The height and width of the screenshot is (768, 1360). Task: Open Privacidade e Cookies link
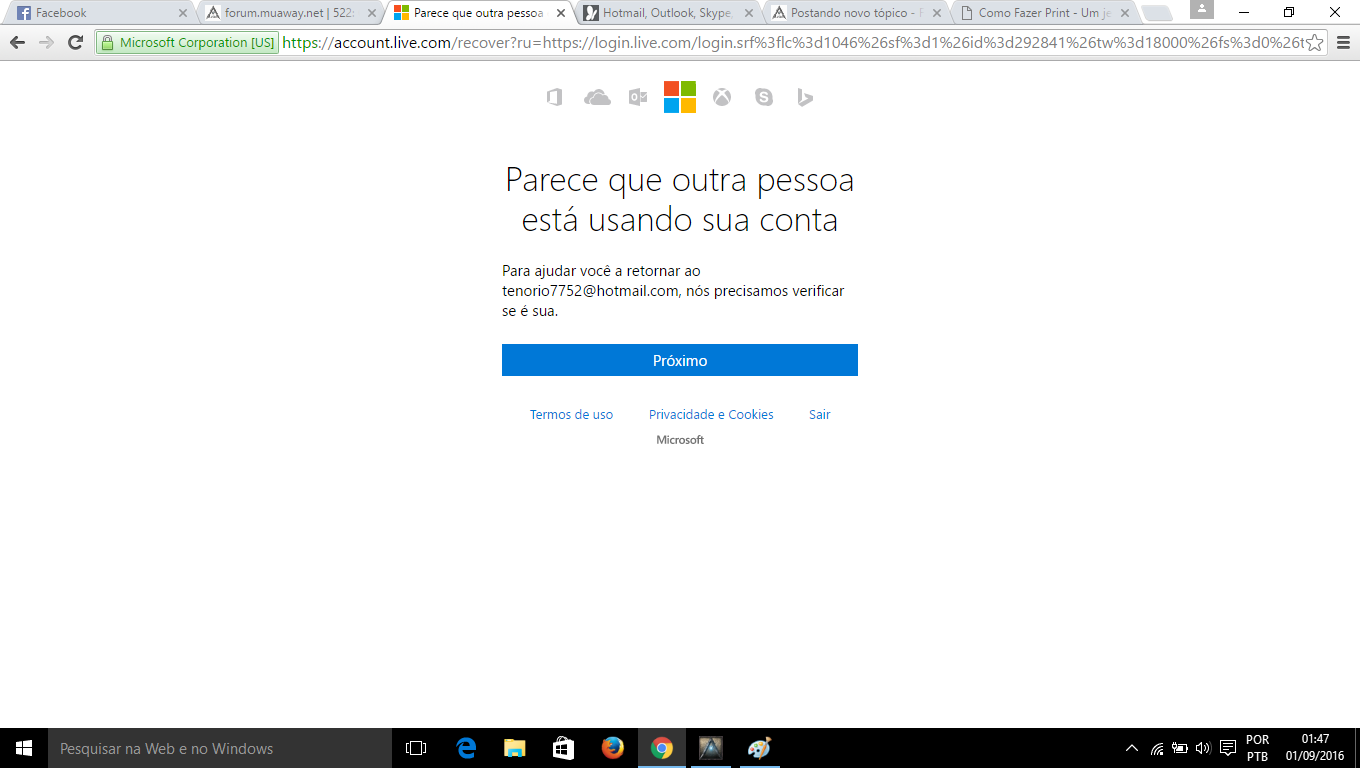click(x=711, y=414)
